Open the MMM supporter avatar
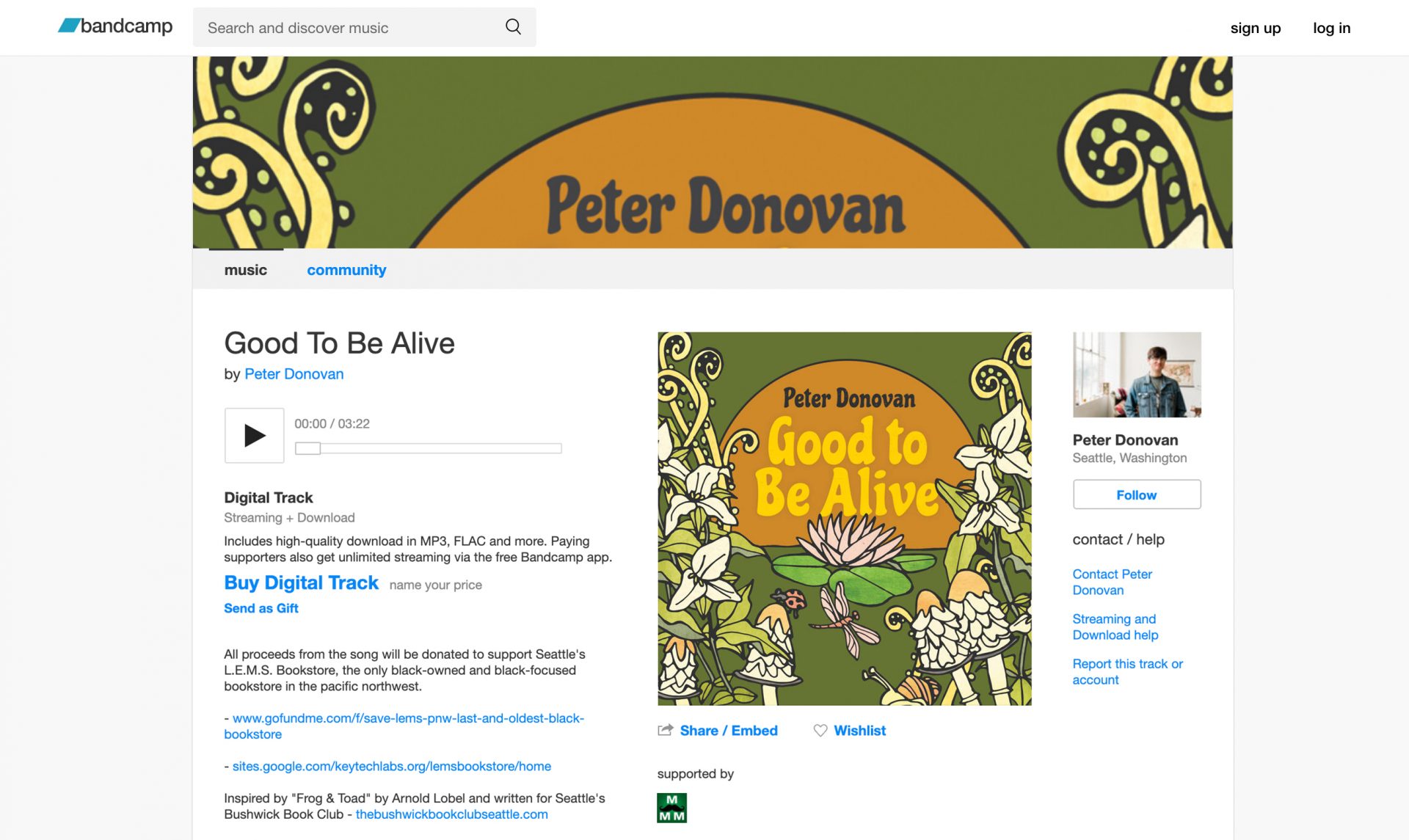 (x=671, y=808)
